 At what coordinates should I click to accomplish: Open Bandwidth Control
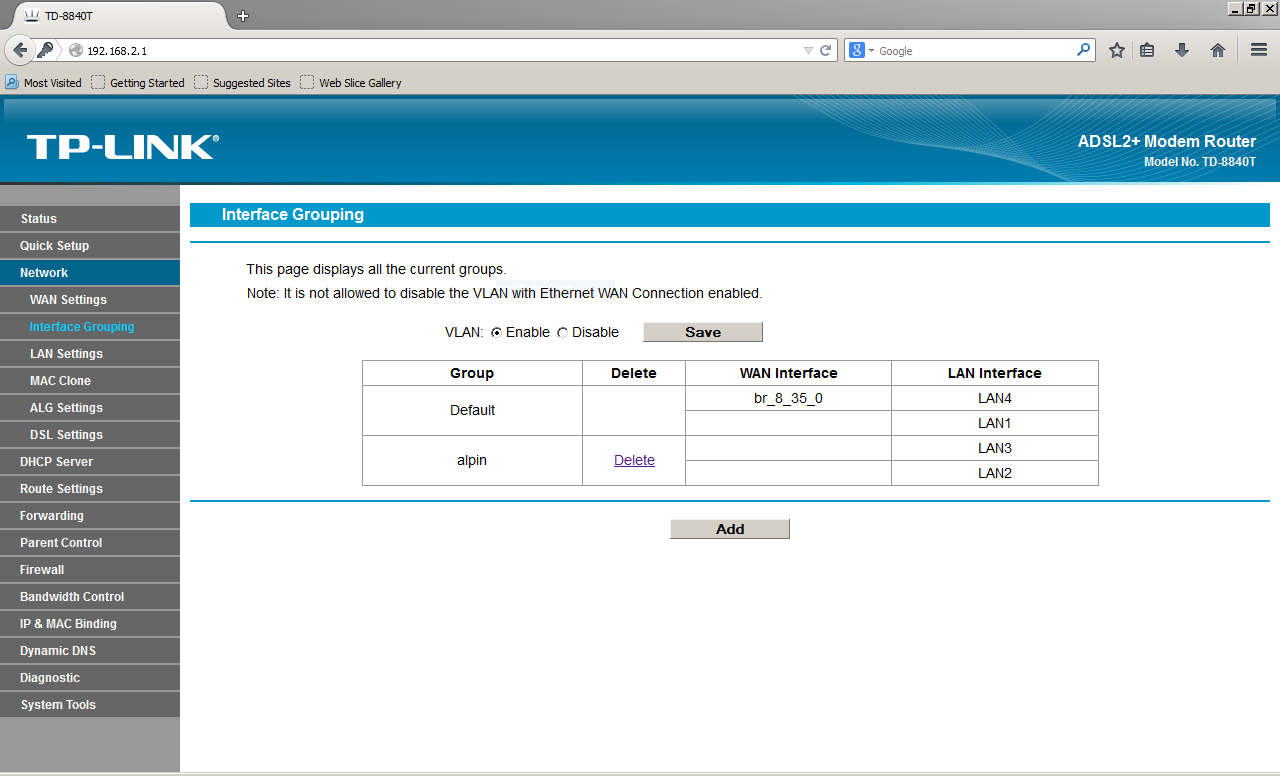click(x=90, y=597)
